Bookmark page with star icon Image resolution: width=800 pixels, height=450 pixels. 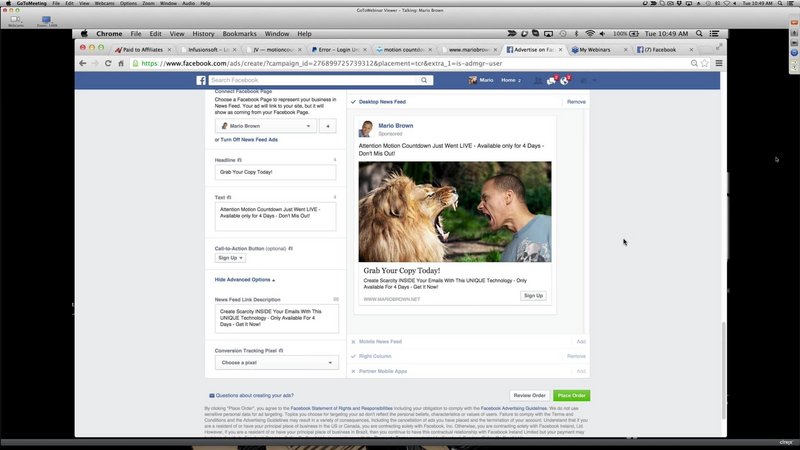click(x=705, y=63)
